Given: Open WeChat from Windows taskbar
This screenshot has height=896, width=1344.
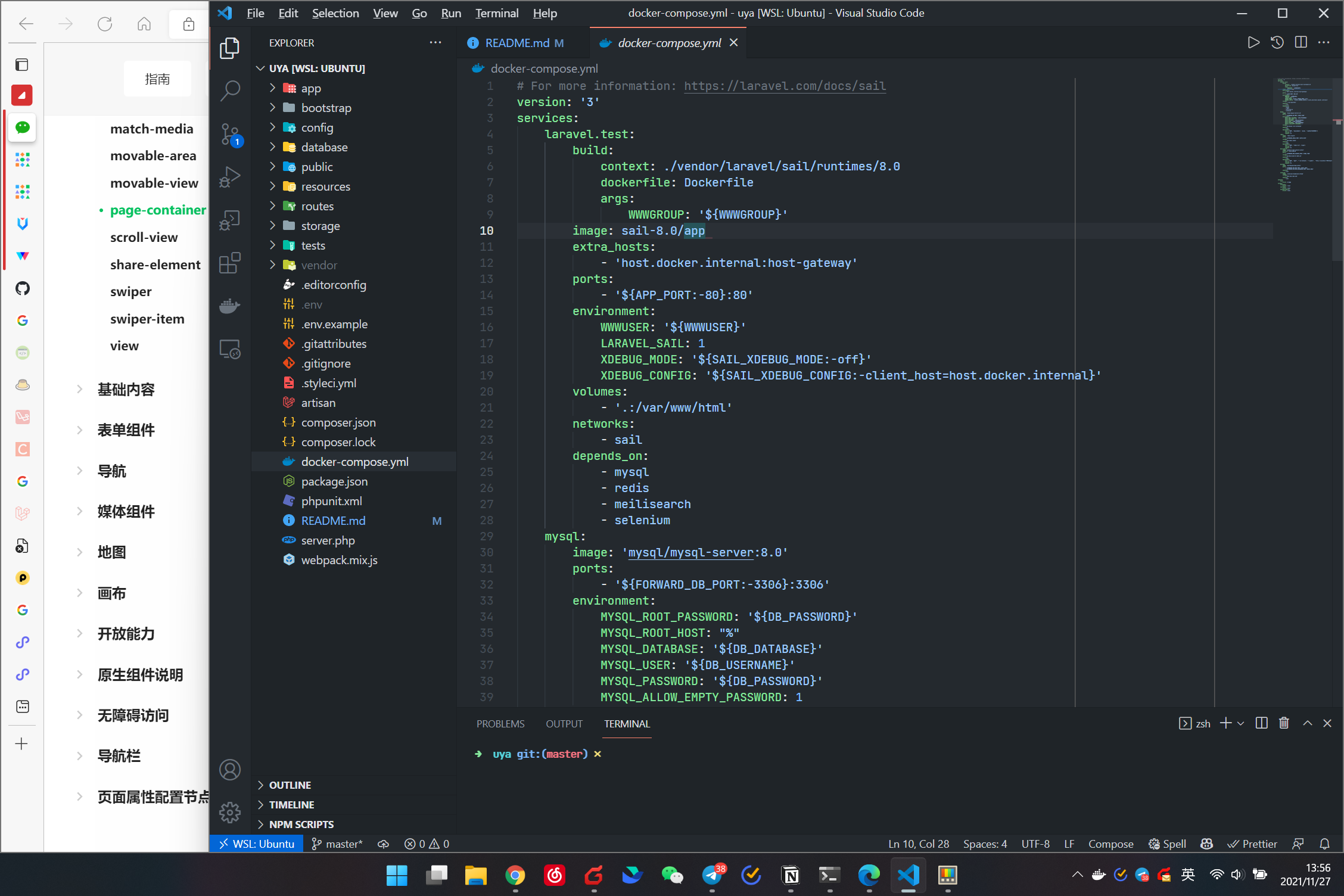Looking at the screenshot, I should click(673, 875).
